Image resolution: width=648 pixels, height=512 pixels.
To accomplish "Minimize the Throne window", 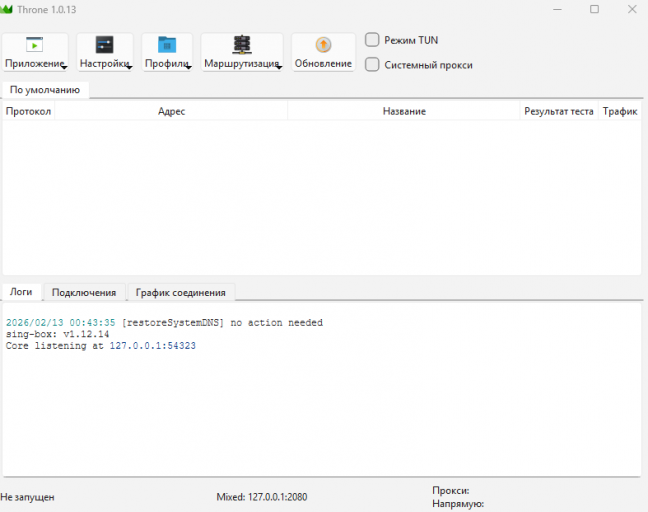I will coord(557,9).
